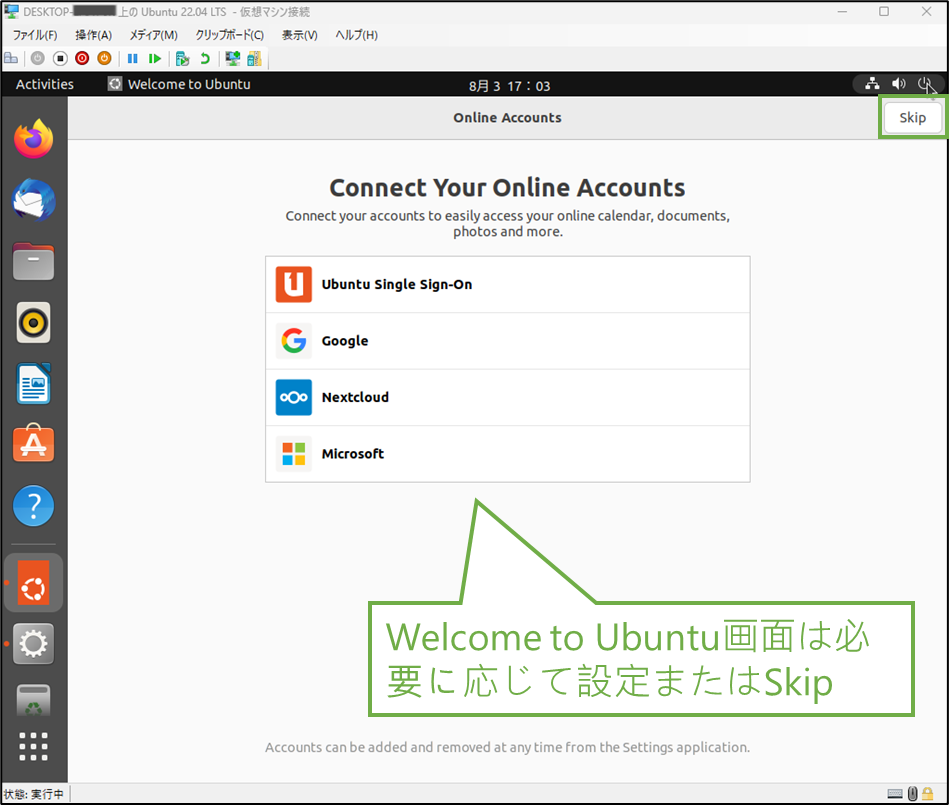Select the Google account option

tap(507, 340)
